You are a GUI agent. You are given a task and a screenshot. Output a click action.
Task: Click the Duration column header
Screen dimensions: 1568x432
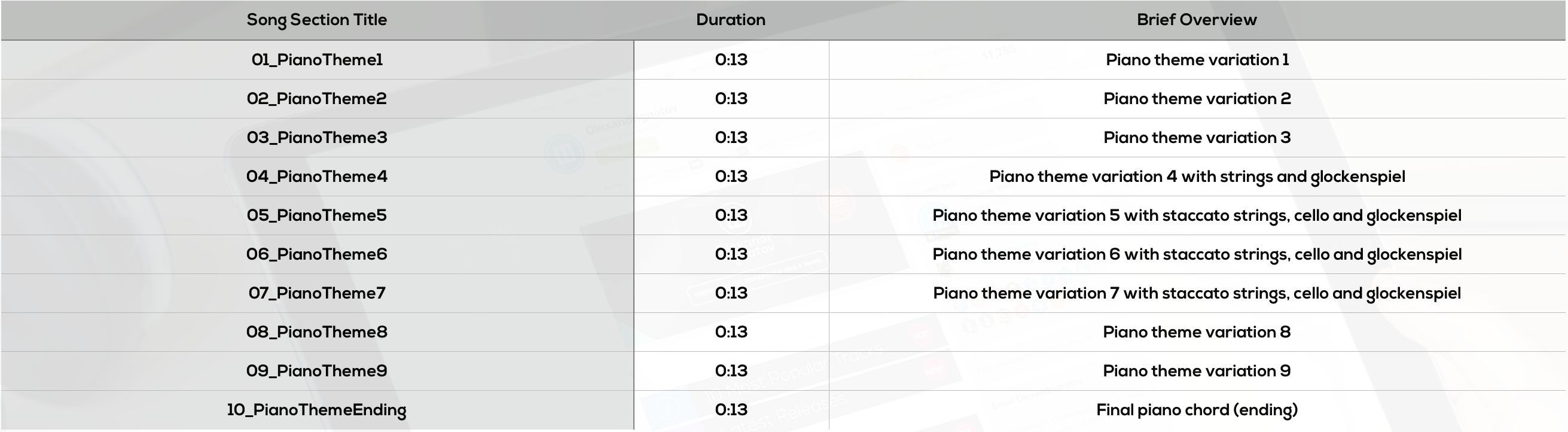731,20
